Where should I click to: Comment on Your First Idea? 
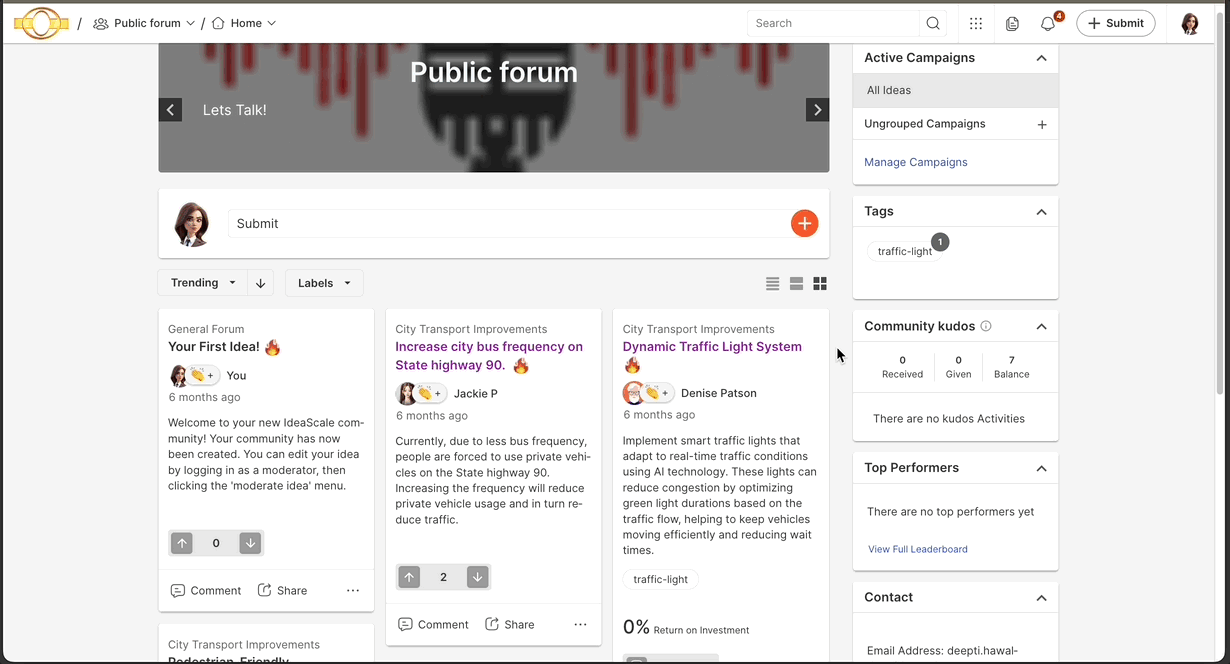tap(206, 591)
